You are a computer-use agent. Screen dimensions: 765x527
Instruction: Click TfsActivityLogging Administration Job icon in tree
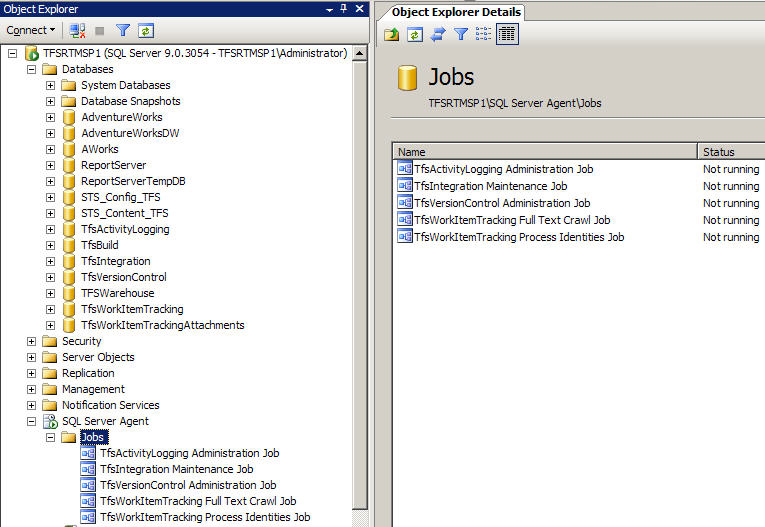(88, 453)
